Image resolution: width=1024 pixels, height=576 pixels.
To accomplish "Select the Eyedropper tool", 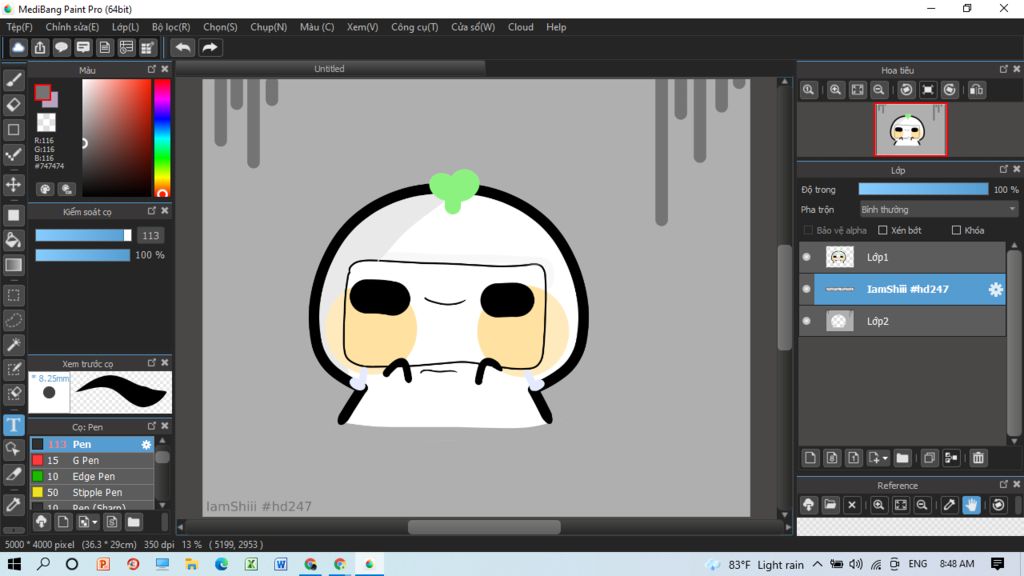I will (x=13, y=504).
